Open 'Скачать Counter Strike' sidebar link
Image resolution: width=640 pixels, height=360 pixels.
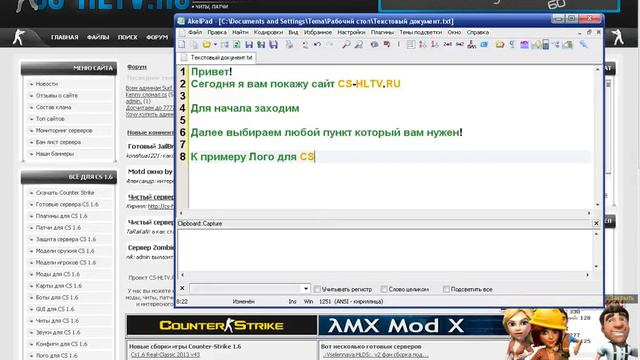click(64, 193)
